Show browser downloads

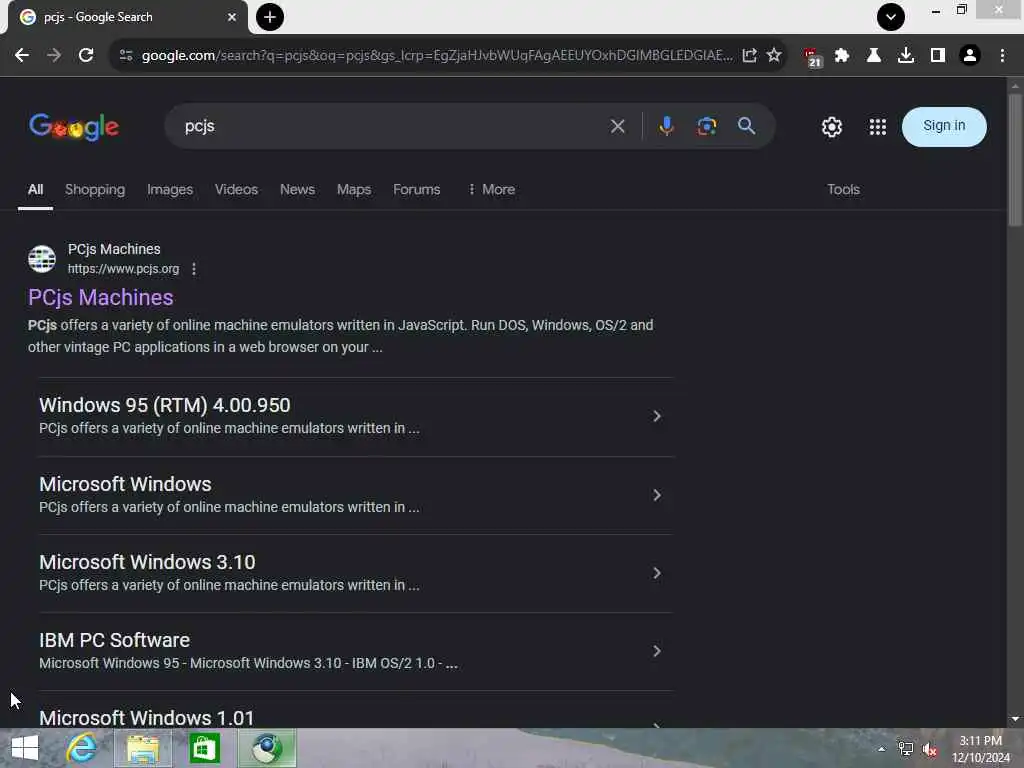tap(906, 56)
